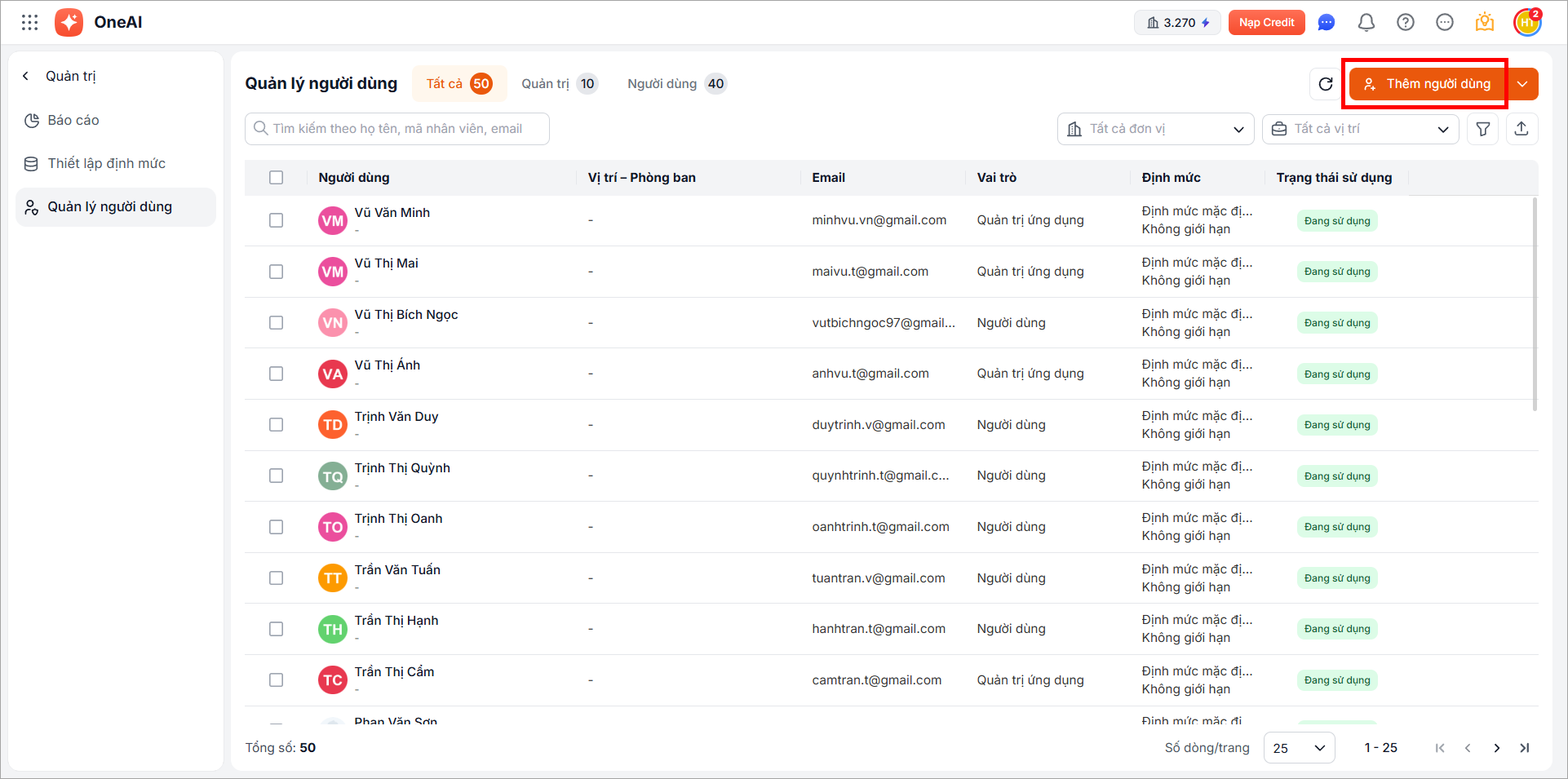Toggle the select-all header checkbox
The height and width of the screenshot is (779, 1568).
coord(277,178)
